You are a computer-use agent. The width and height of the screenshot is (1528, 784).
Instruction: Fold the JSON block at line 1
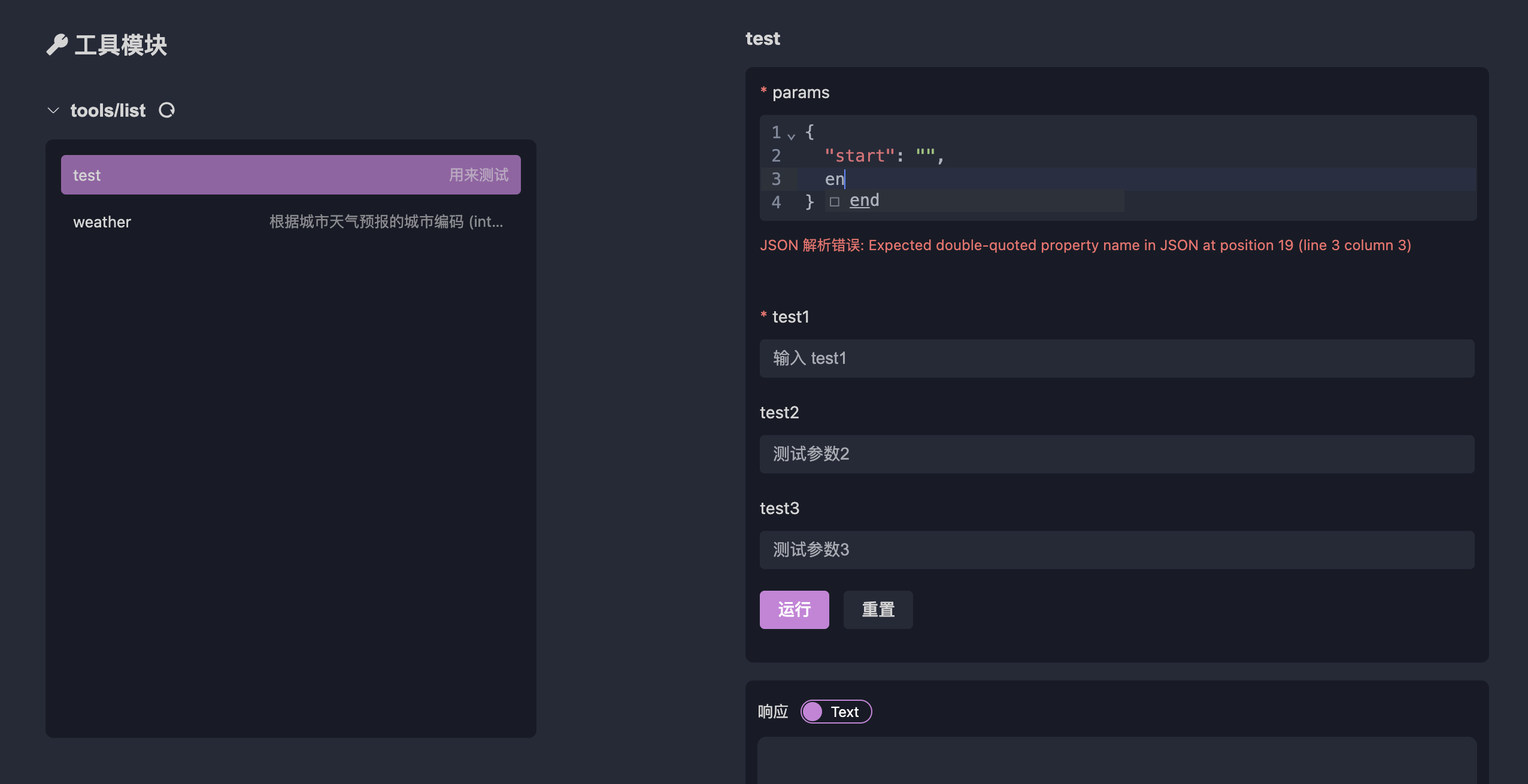coord(792,136)
